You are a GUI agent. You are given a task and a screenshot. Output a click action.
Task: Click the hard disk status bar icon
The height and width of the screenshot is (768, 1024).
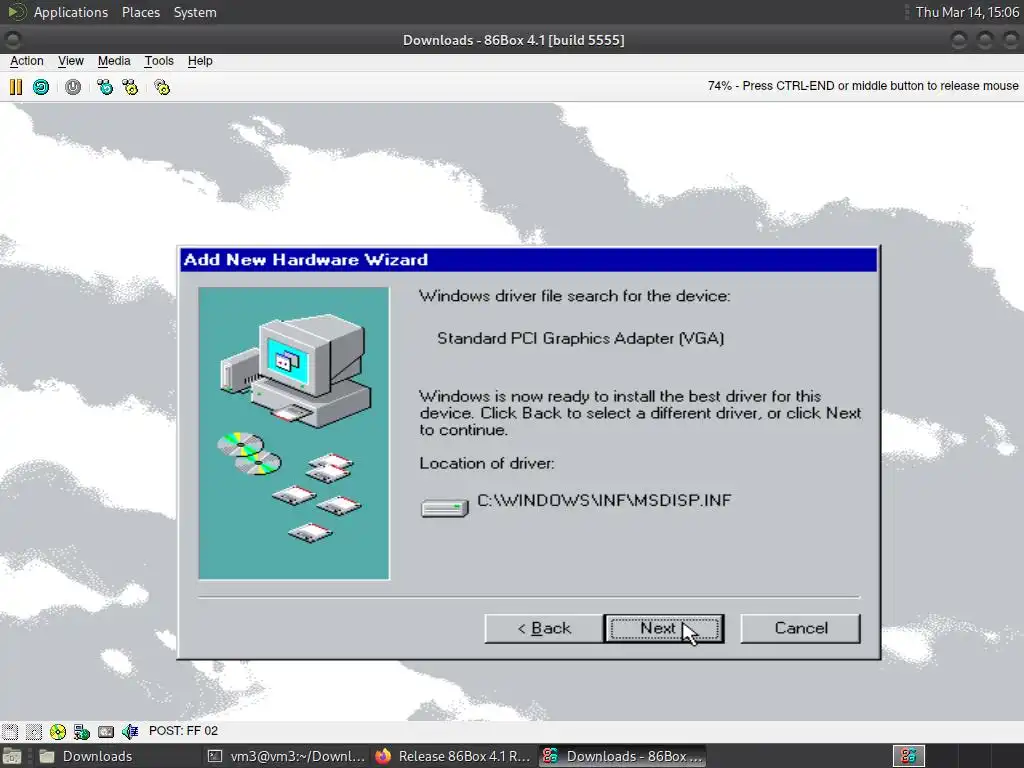point(106,731)
